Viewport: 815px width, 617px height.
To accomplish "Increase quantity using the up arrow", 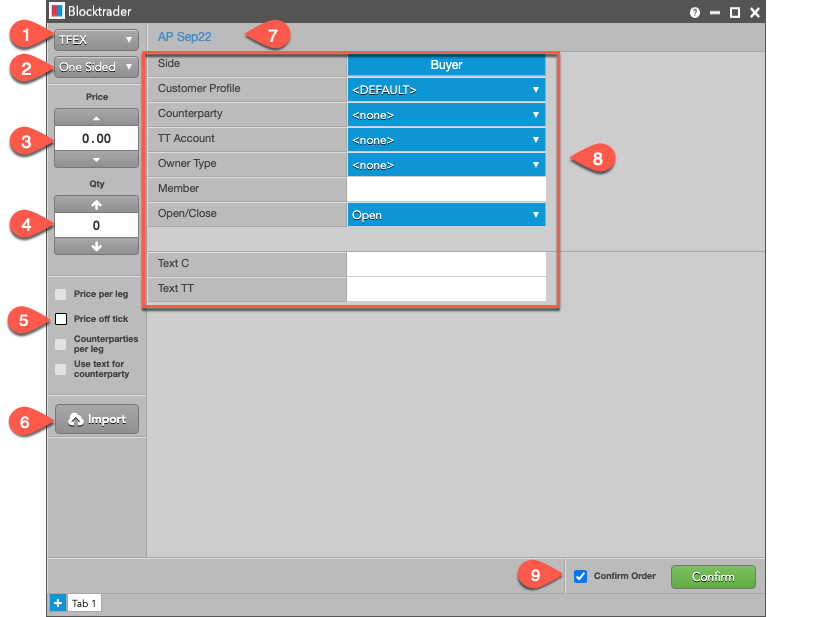I will (x=96, y=204).
